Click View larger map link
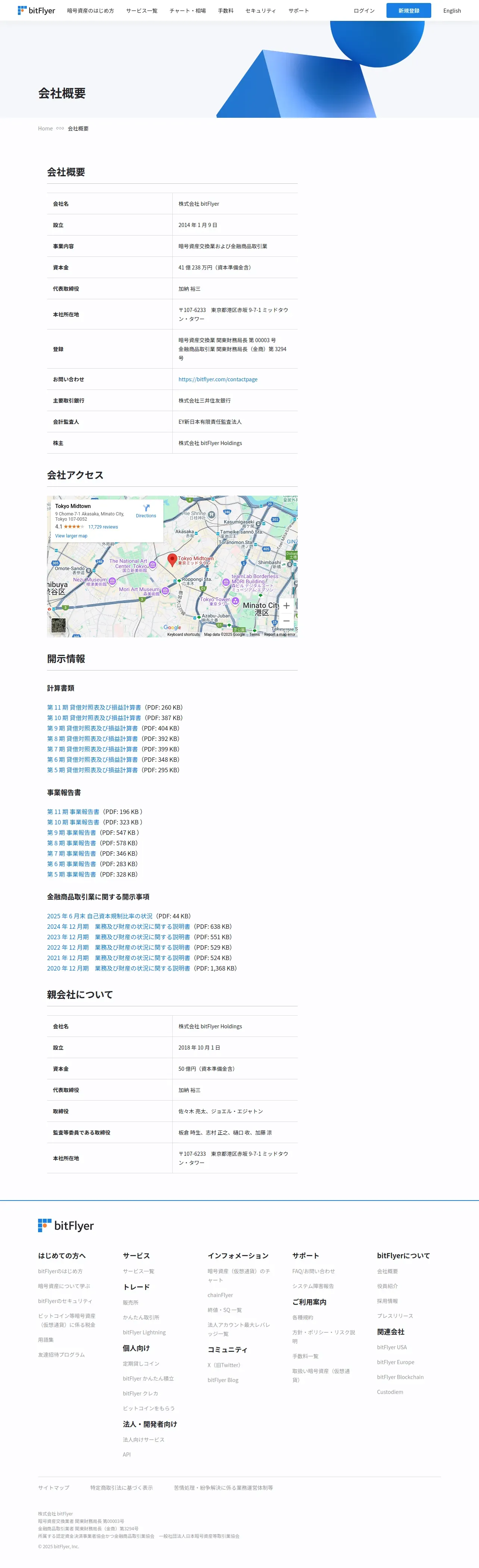The height and width of the screenshot is (1568, 479). pos(71,536)
